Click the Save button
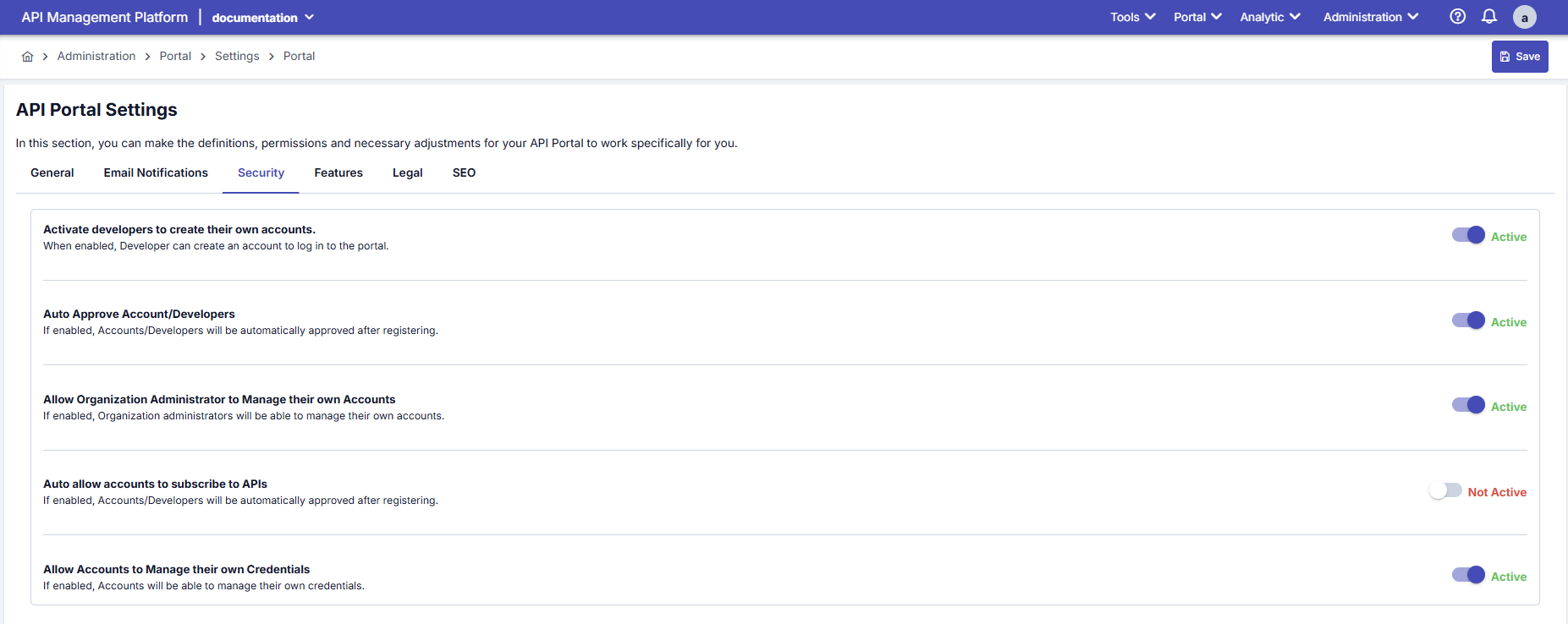This screenshot has width=1568, height=624. (1519, 57)
